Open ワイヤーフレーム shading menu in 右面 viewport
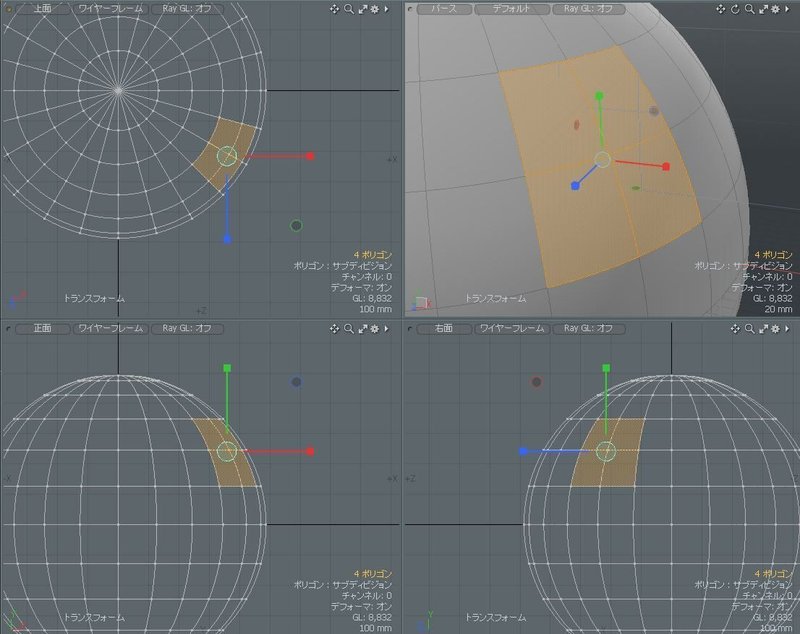The width and height of the screenshot is (800, 634). click(x=512, y=328)
